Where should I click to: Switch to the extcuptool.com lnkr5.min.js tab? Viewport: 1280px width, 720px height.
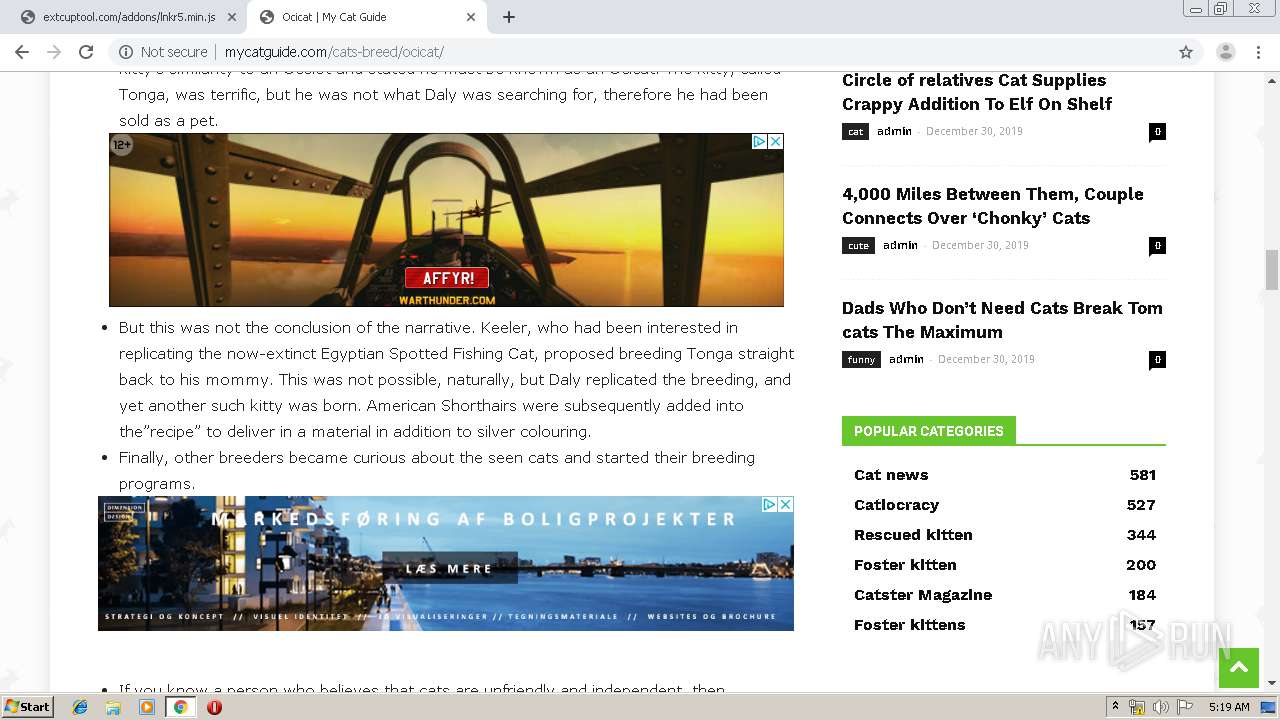click(x=128, y=17)
